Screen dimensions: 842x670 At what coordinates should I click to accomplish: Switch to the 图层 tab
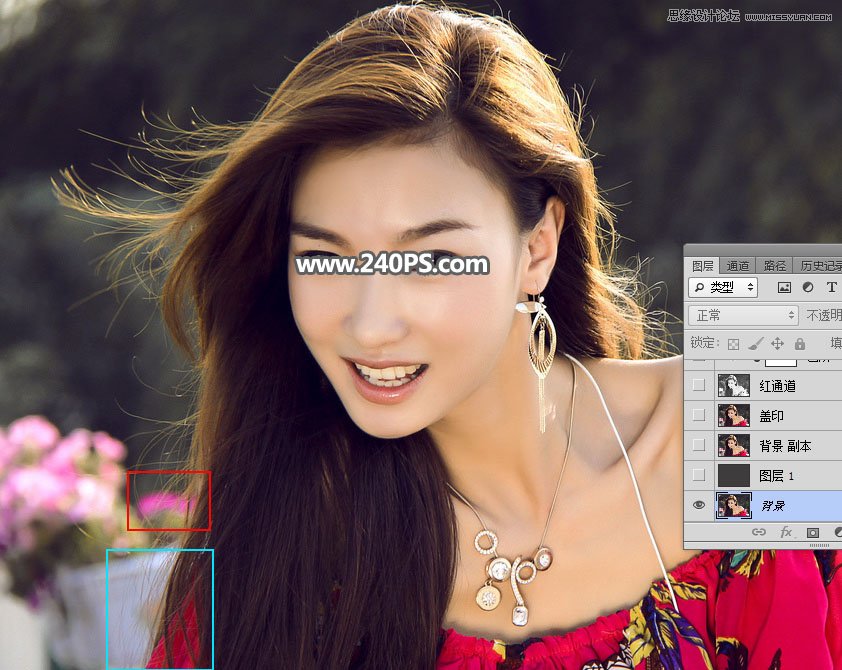click(702, 266)
